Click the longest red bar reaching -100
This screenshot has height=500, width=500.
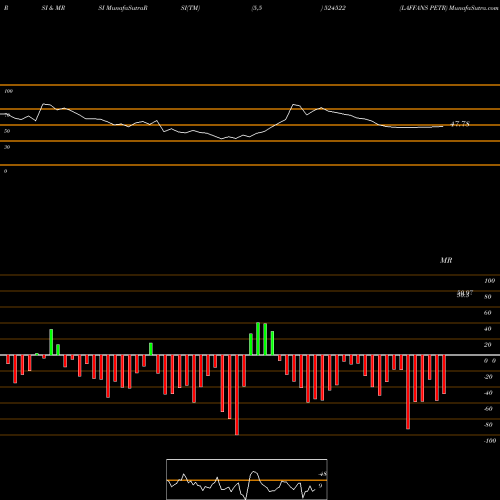pos(237,395)
